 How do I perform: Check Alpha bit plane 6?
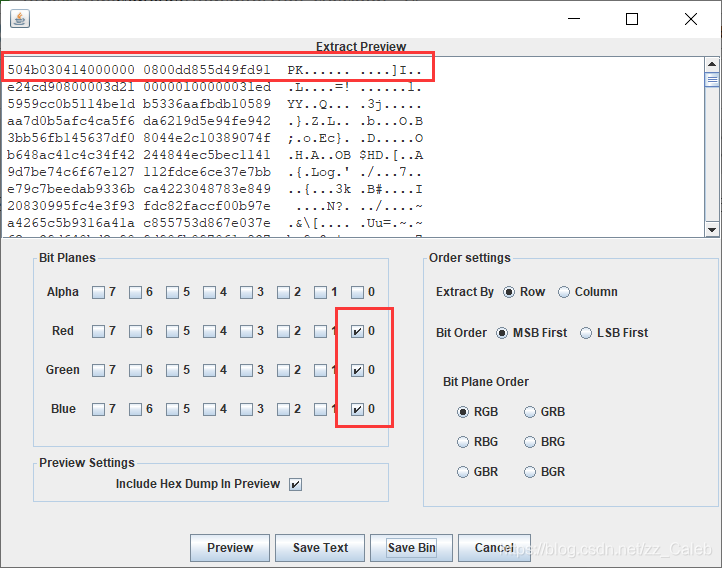coord(135,292)
